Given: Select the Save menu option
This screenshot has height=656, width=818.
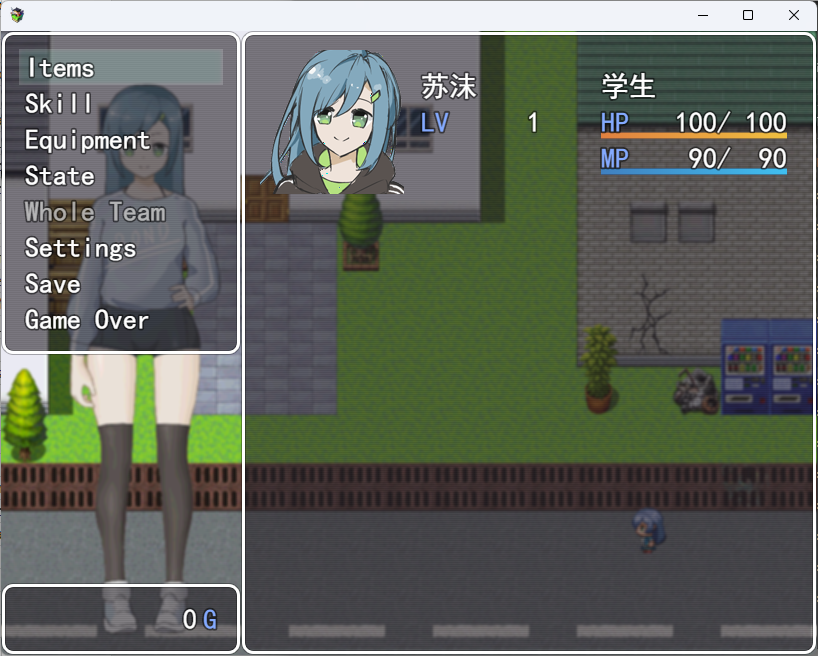Looking at the screenshot, I should click(x=52, y=284).
